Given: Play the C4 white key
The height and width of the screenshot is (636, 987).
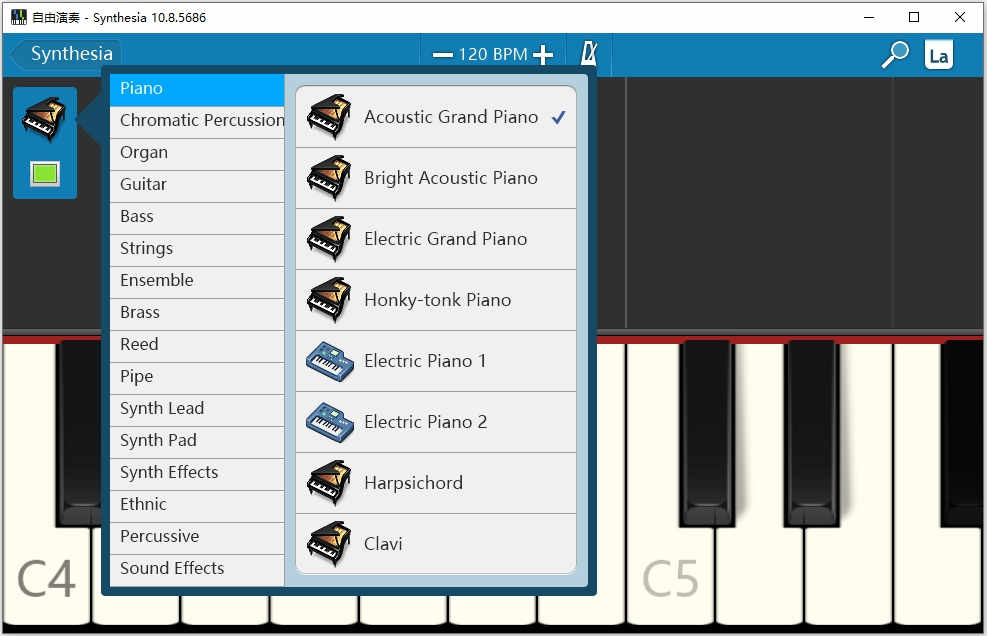Looking at the screenshot, I should 47,576.
